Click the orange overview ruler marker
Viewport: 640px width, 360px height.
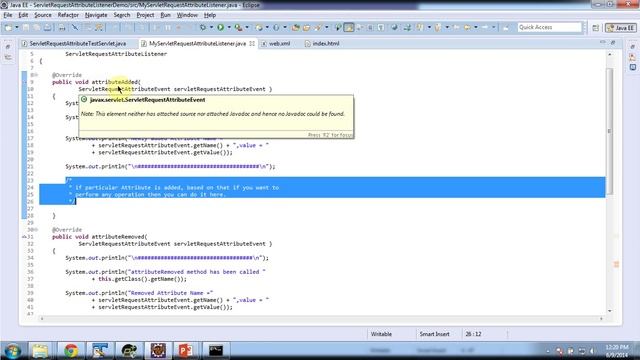pyautogui.click(x=616, y=264)
